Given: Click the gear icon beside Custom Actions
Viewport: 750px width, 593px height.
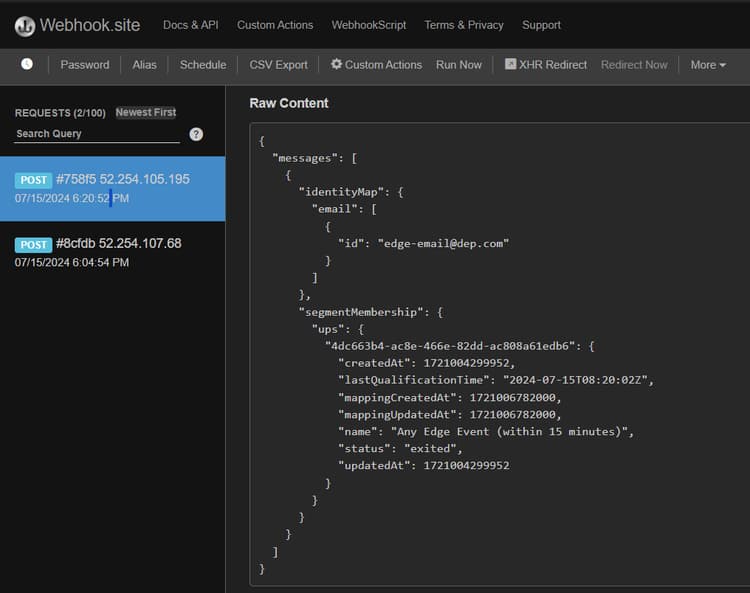Looking at the screenshot, I should [336, 64].
